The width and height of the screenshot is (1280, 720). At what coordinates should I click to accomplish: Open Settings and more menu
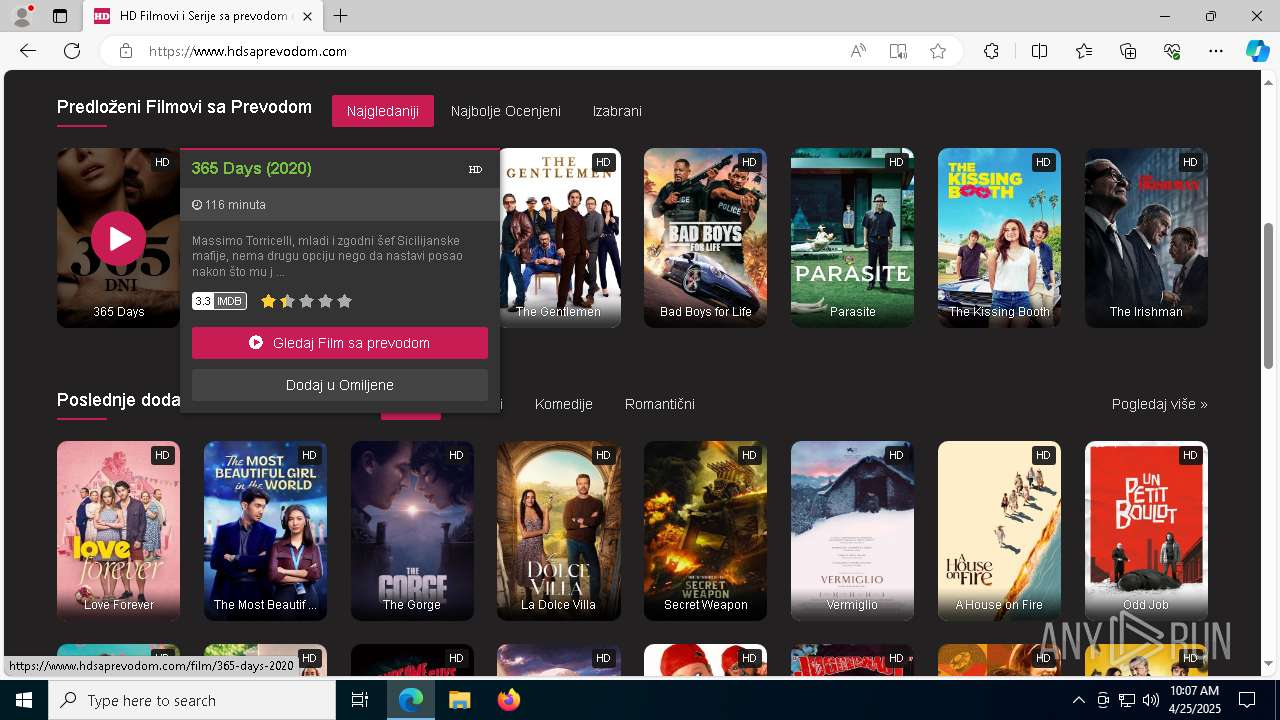click(1216, 51)
